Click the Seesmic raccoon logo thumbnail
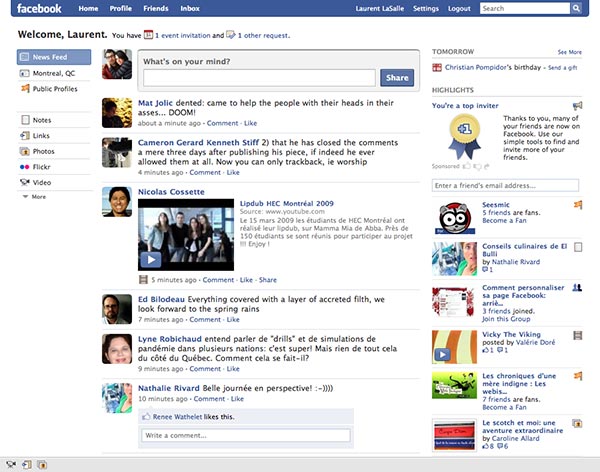Viewport: 600px width, 472px height. click(x=455, y=218)
